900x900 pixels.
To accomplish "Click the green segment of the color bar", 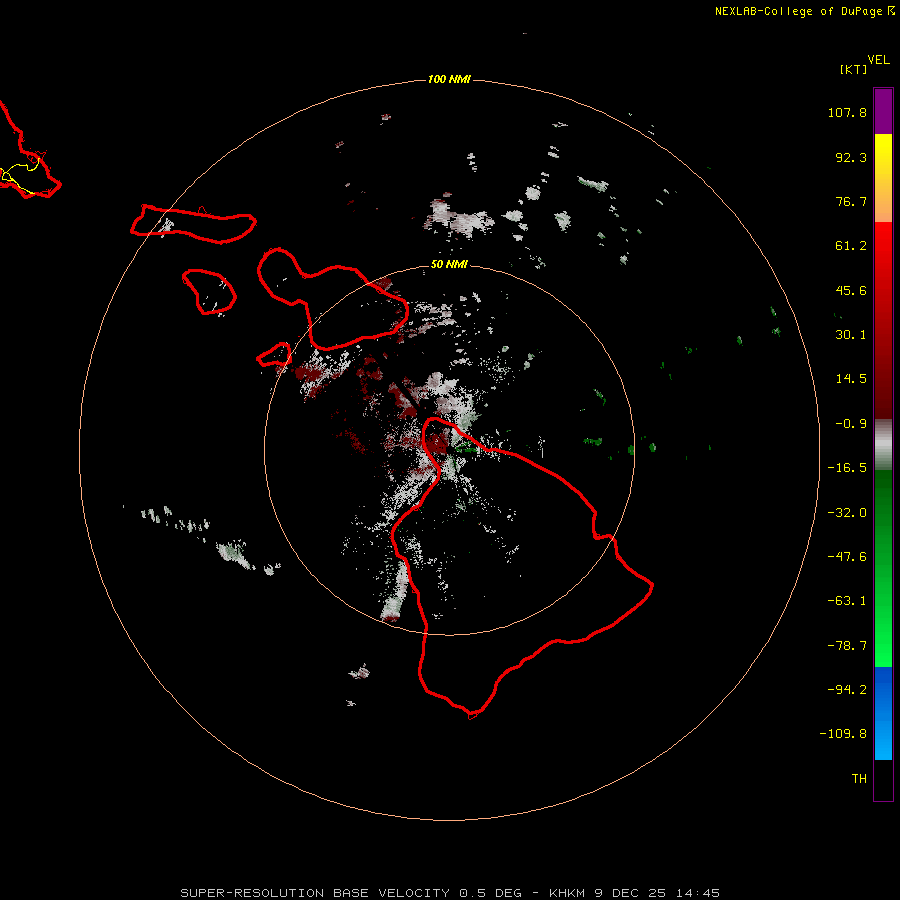I will pos(883,568).
